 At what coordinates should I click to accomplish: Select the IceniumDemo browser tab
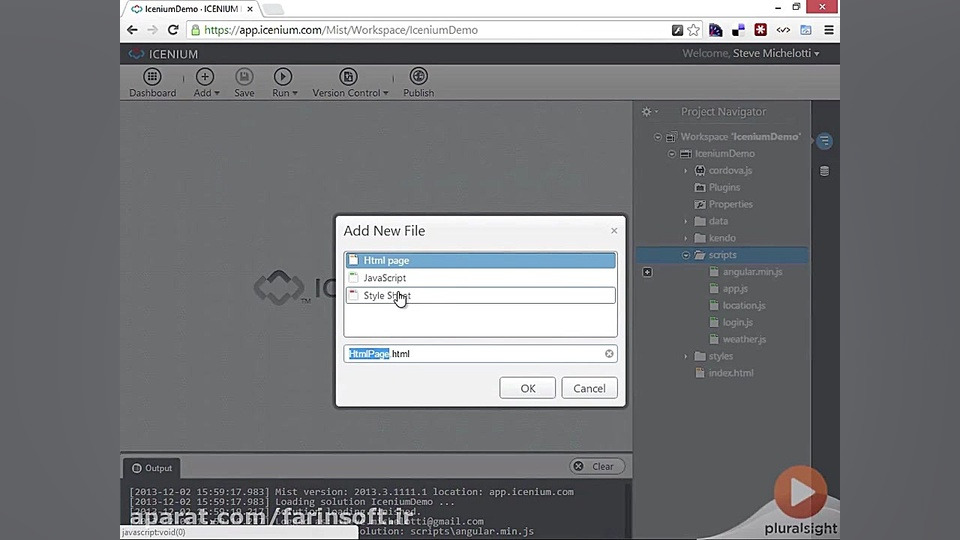[190, 9]
